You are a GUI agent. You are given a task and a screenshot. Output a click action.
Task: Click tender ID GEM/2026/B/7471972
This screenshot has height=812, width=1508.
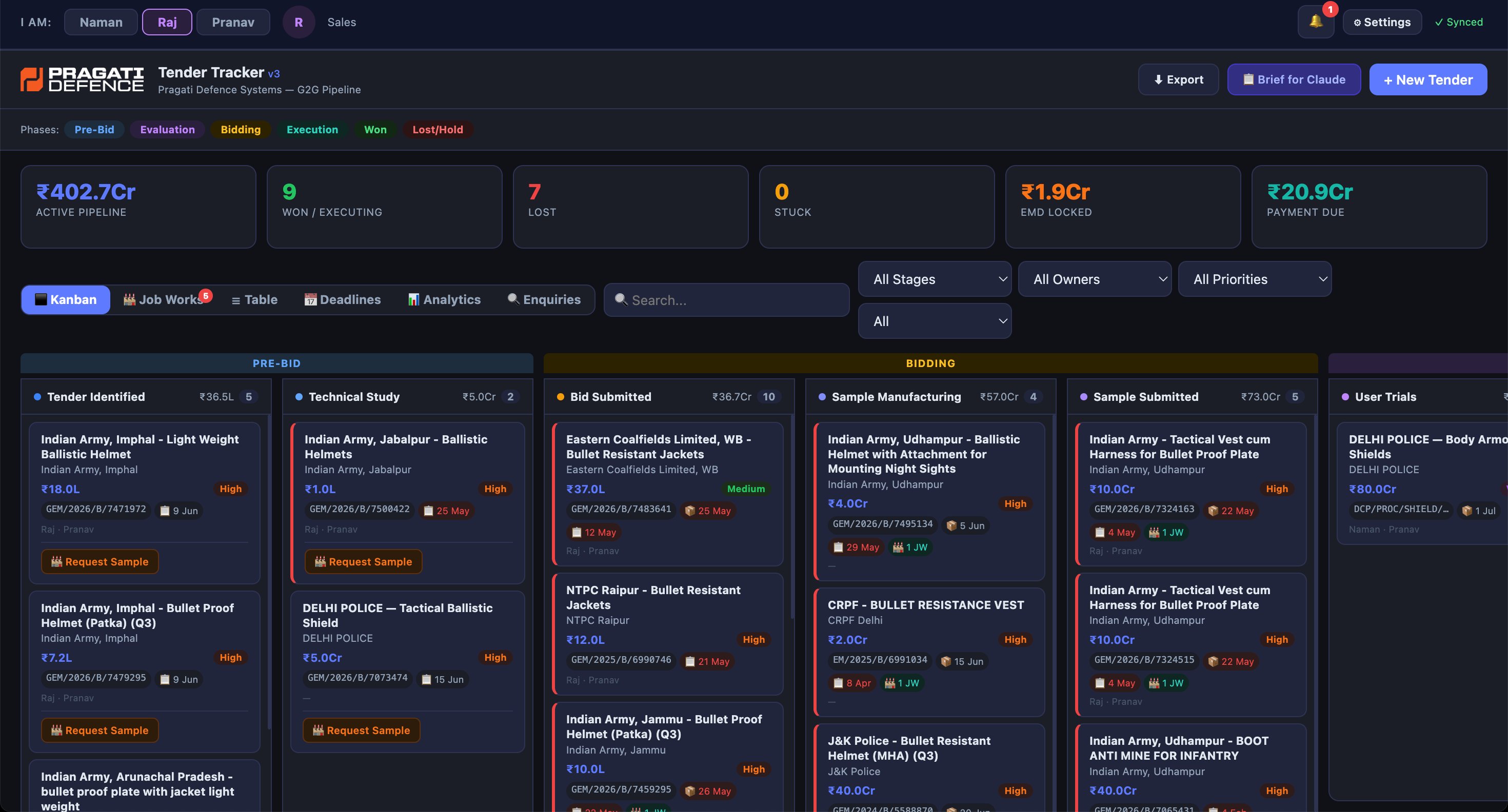click(x=96, y=509)
